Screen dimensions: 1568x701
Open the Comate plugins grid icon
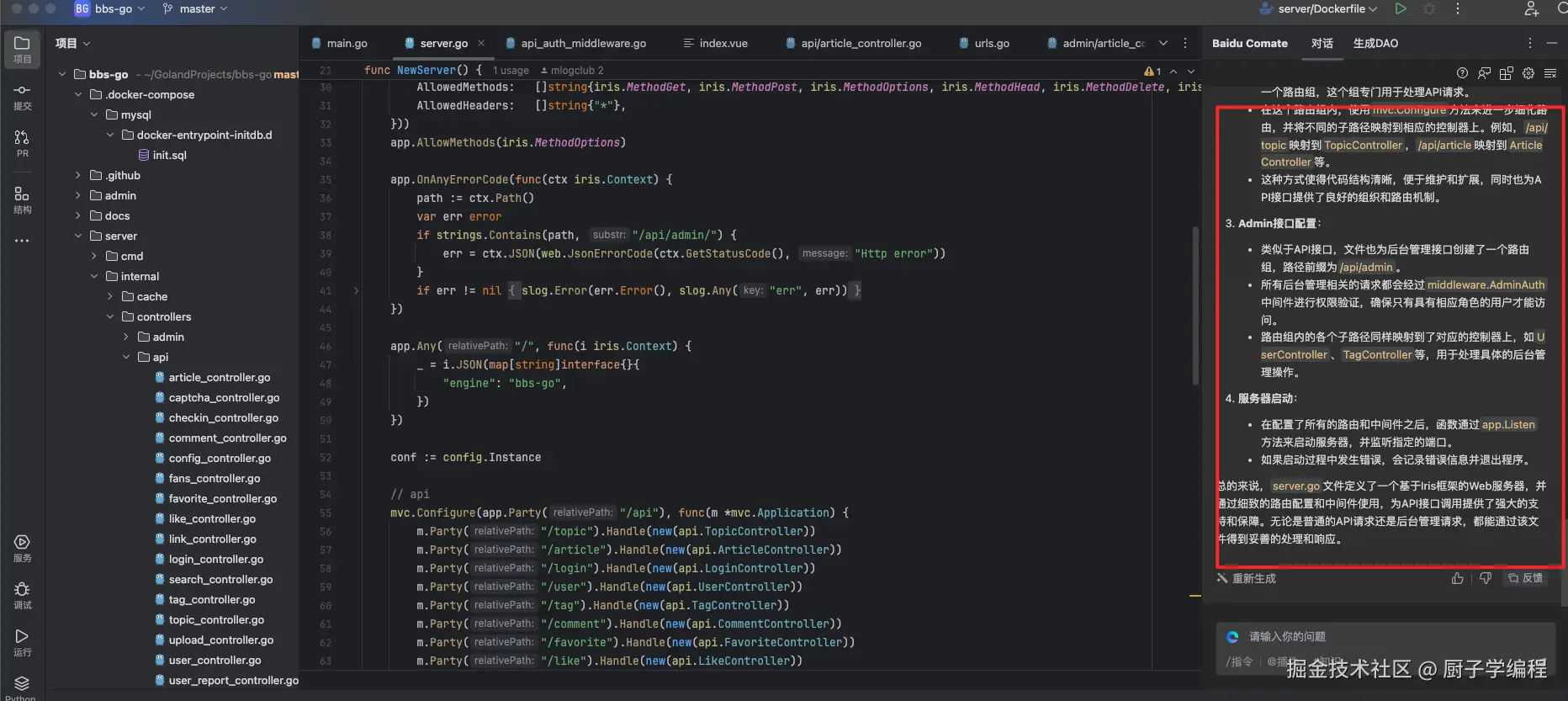(1506, 73)
